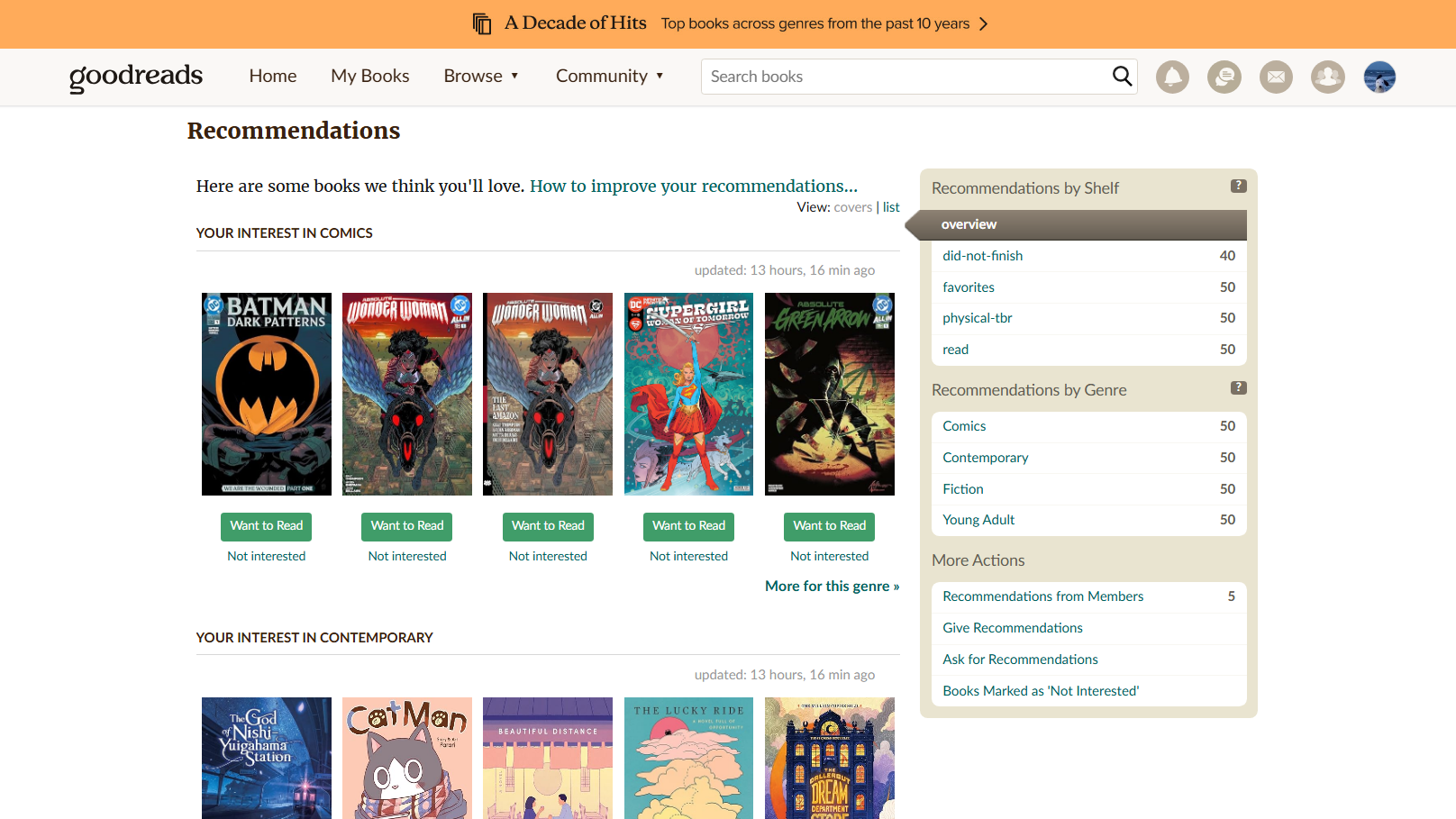Open The Lucky Ride book cover
Viewport: 1456px width, 819px height.
coord(689,758)
